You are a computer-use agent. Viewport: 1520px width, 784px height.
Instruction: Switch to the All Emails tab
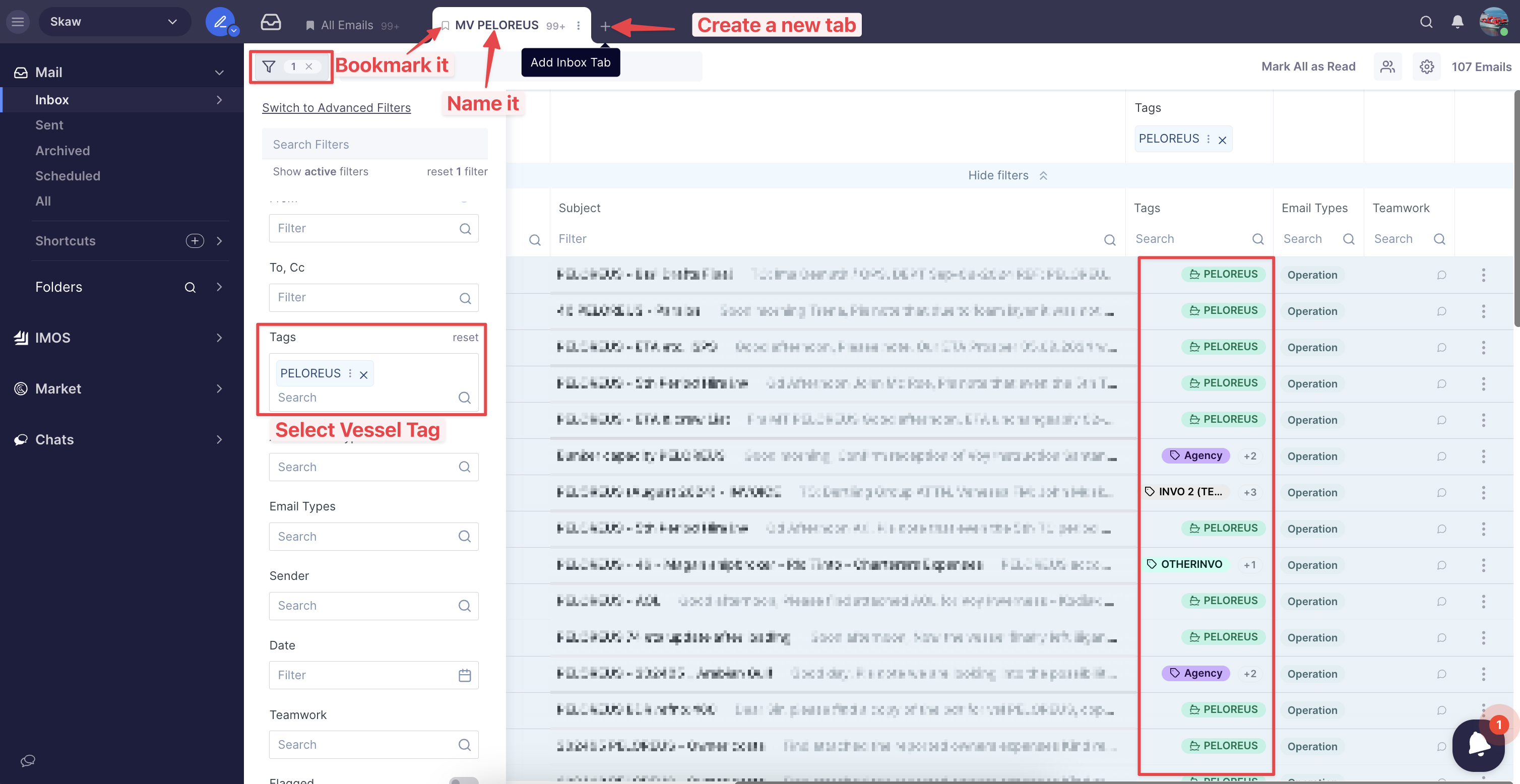[x=347, y=25]
